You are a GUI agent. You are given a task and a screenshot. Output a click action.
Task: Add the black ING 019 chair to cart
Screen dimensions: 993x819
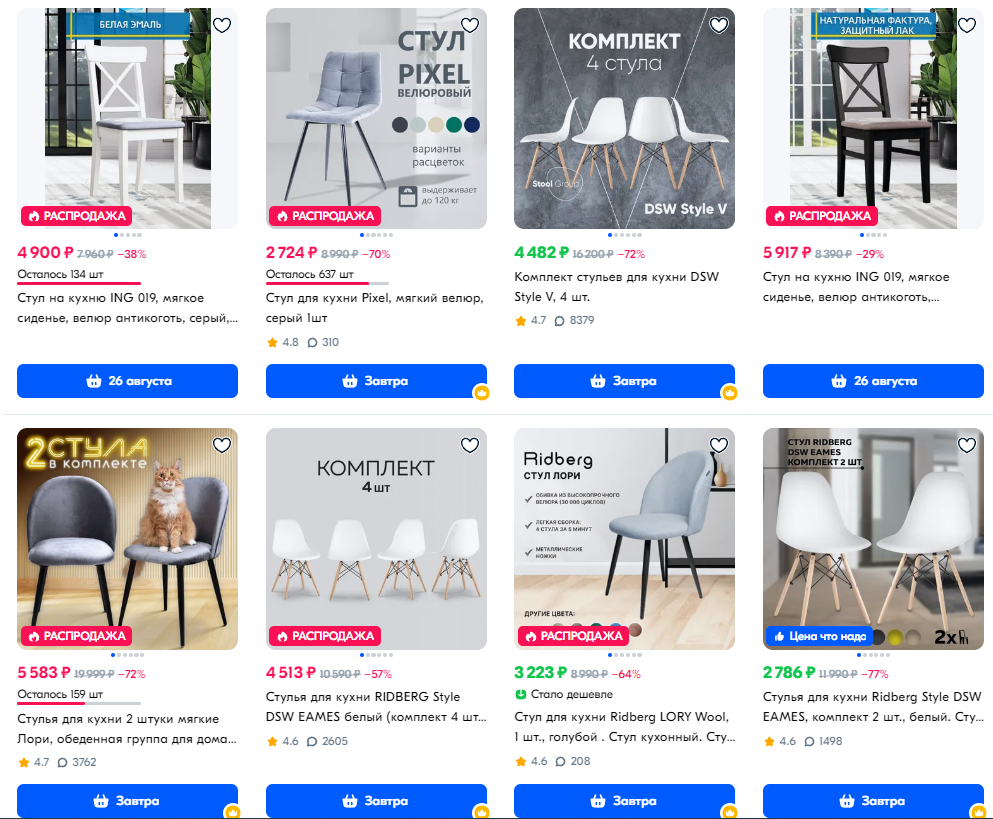click(873, 381)
